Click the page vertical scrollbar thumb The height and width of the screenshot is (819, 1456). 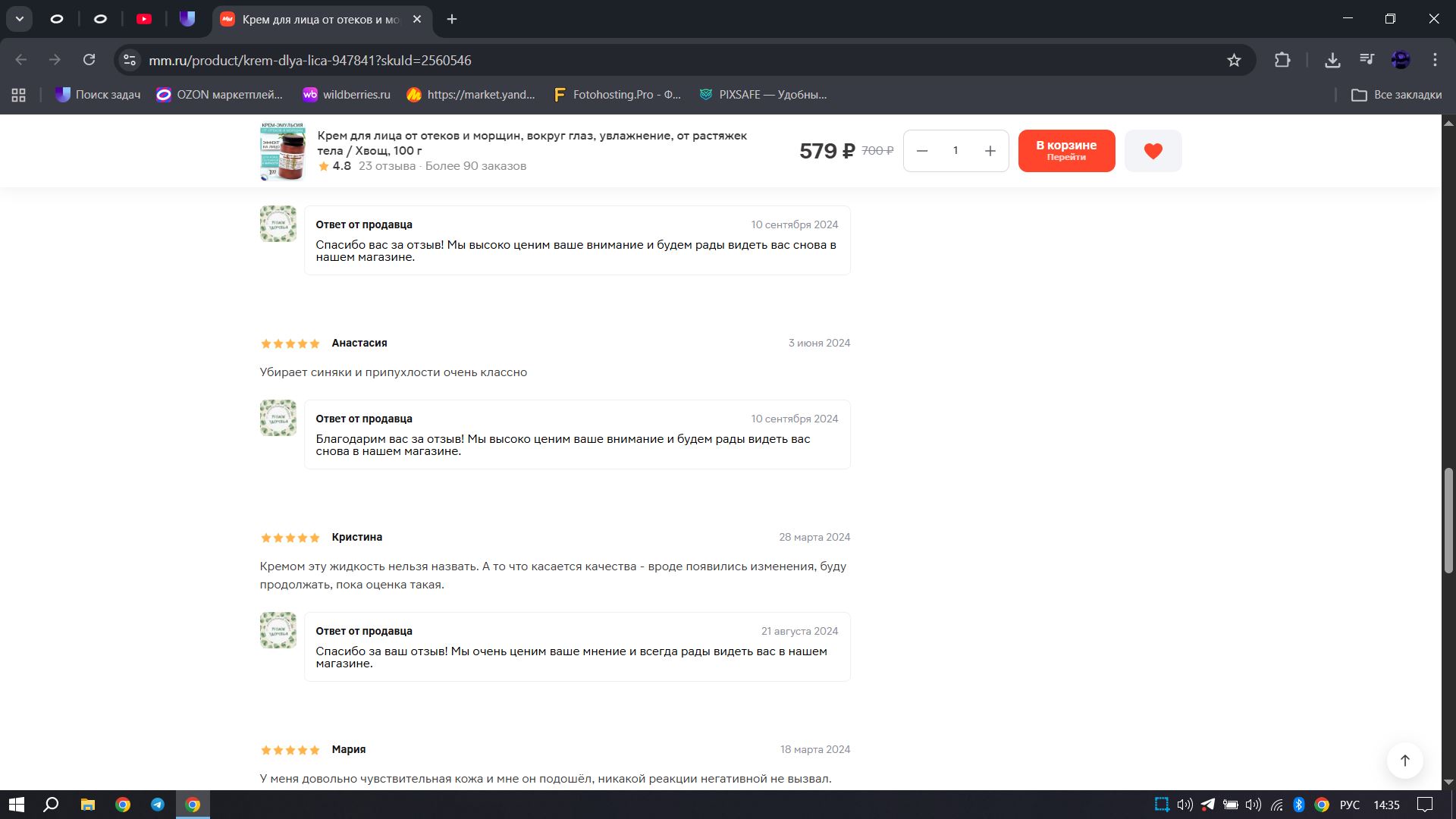point(1448,520)
